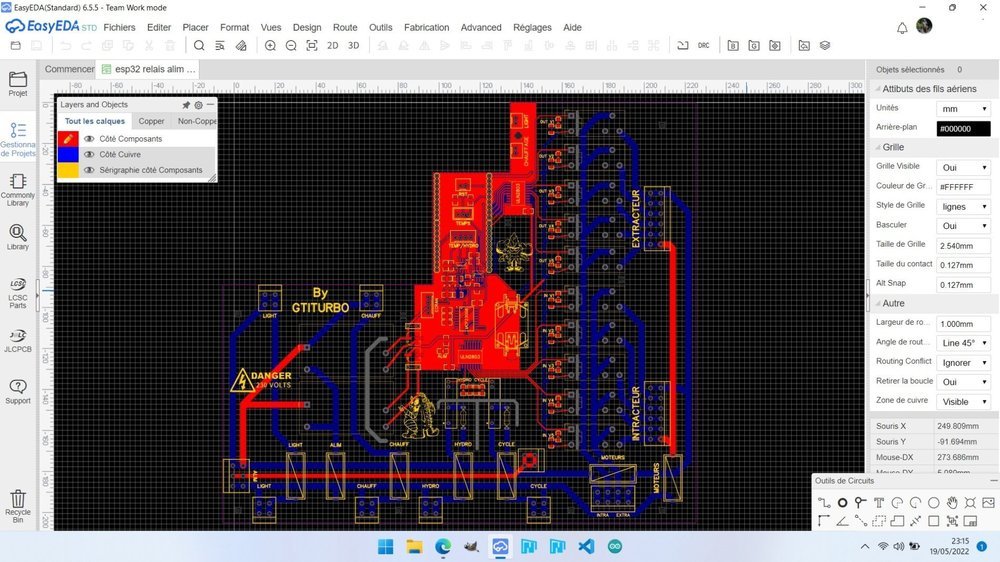Switch to 3D view
Image resolution: width=1000 pixels, height=562 pixels.
[x=353, y=45]
